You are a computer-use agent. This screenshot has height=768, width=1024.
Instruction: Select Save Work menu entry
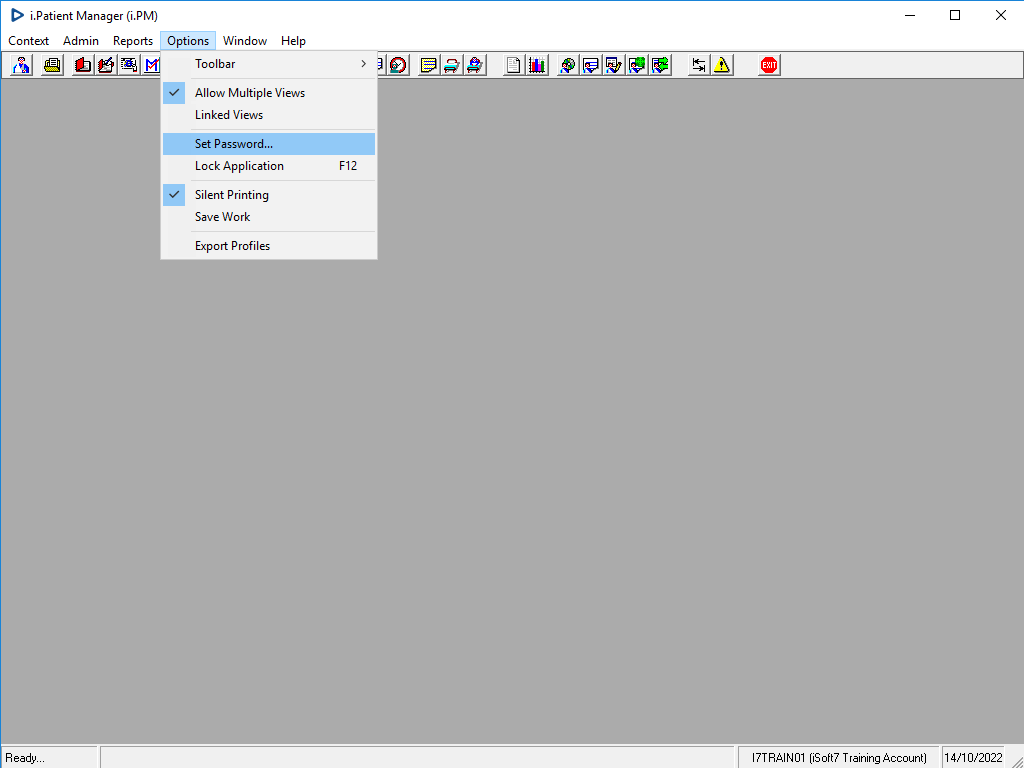click(268, 217)
